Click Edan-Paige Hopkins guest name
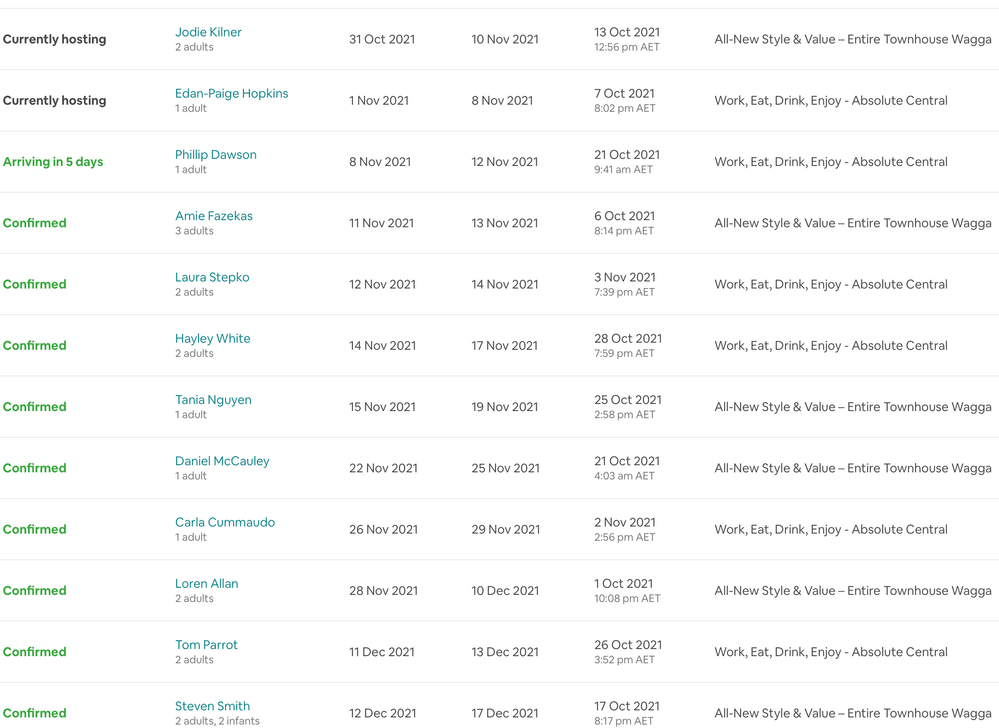Viewport: 999px width, 728px height. point(231,93)
